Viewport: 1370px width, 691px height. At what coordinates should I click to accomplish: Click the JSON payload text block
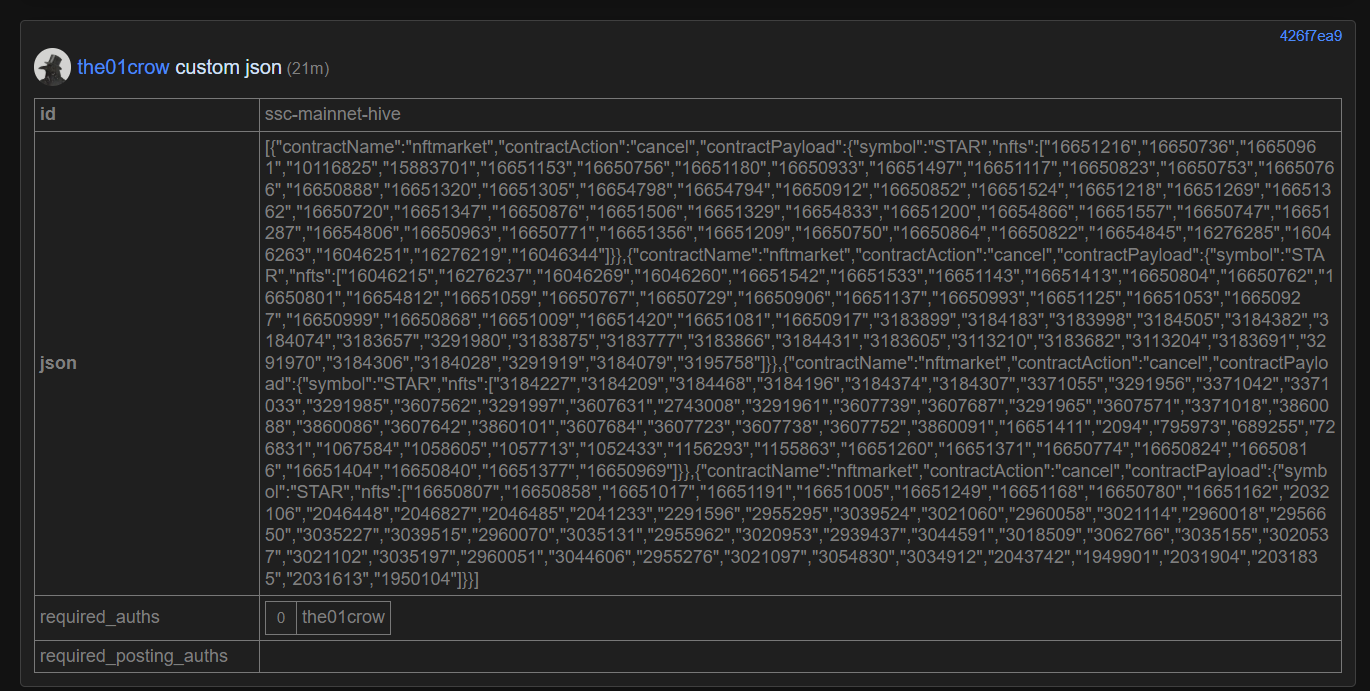click(799, 363)
